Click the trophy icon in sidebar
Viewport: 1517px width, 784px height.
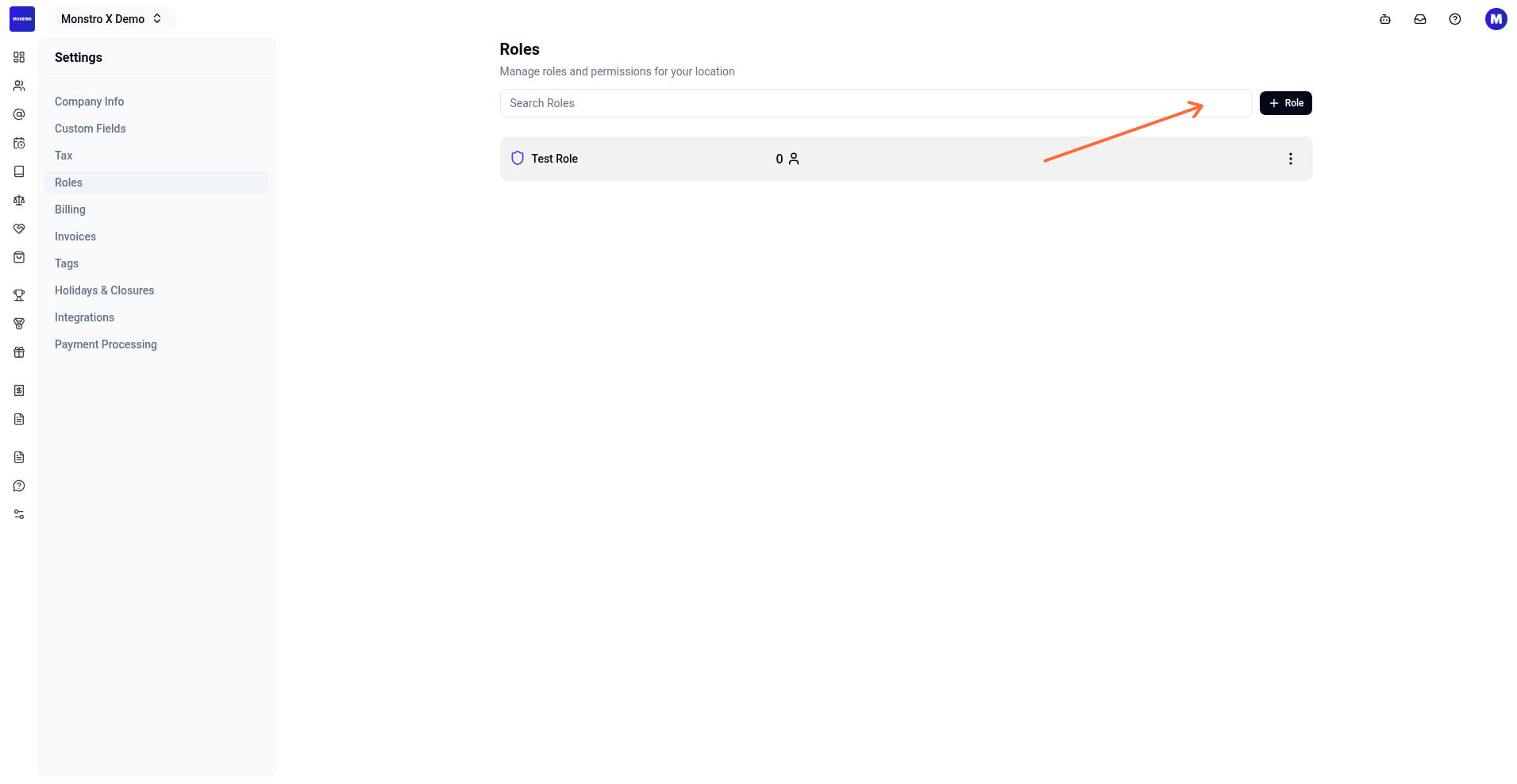pos(19,295)
